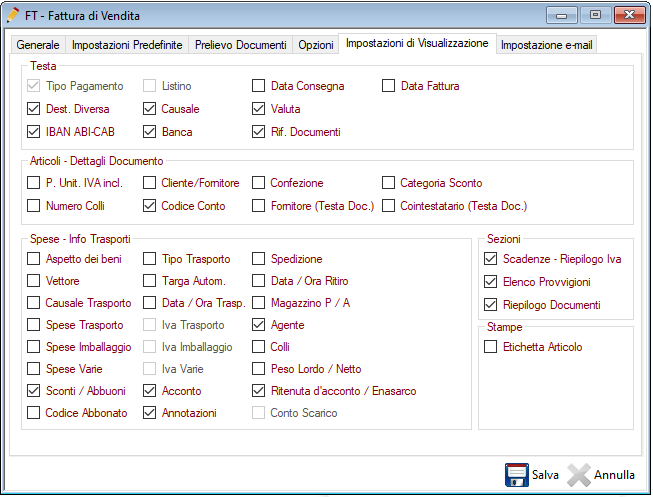653x497 pixels.
Task: Uncheck the Agente checkbox
Action: click(x=259, y=325)
